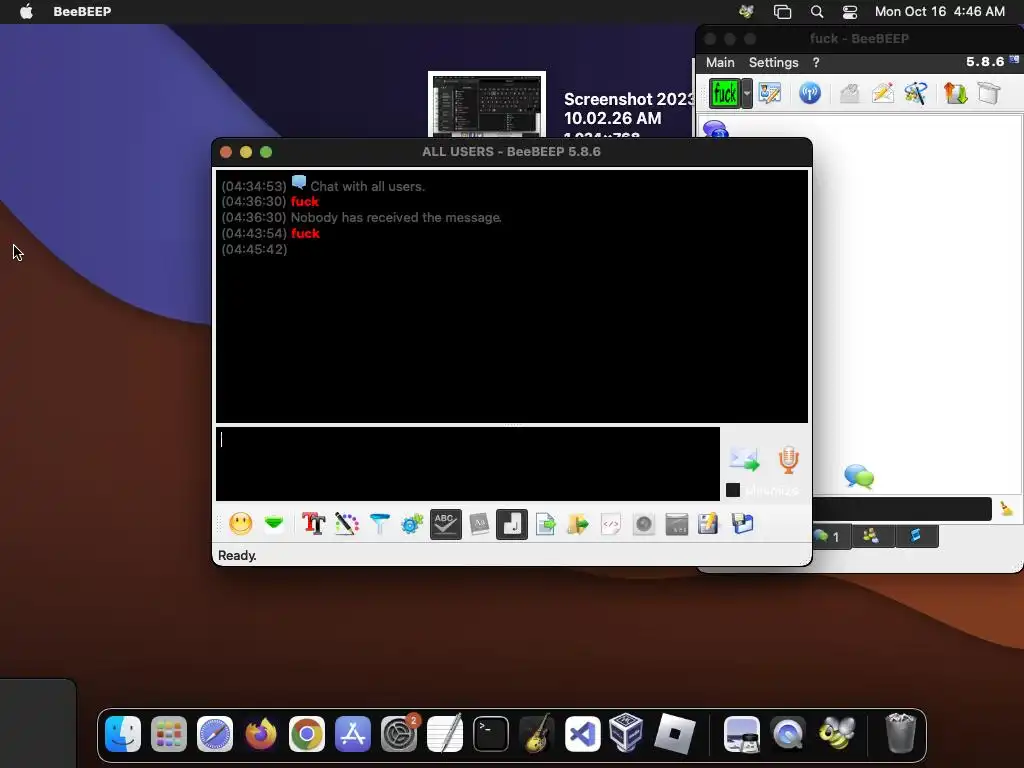Click the 'Chat with all users.' line

pyautogui.click(x=367, y=186)
